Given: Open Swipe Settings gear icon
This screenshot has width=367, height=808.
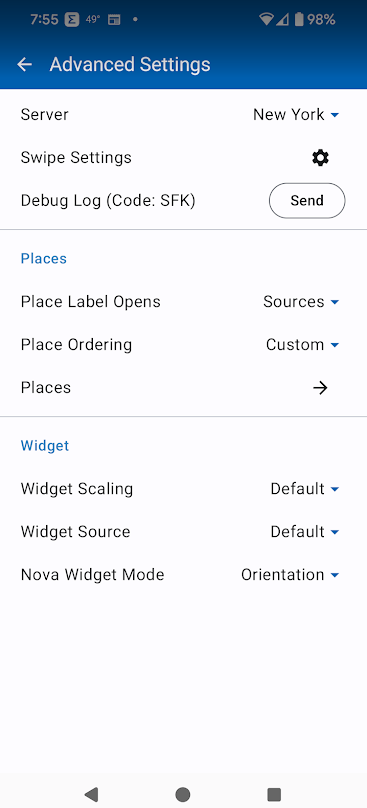Looking at the screenshot, I should 320,158.
